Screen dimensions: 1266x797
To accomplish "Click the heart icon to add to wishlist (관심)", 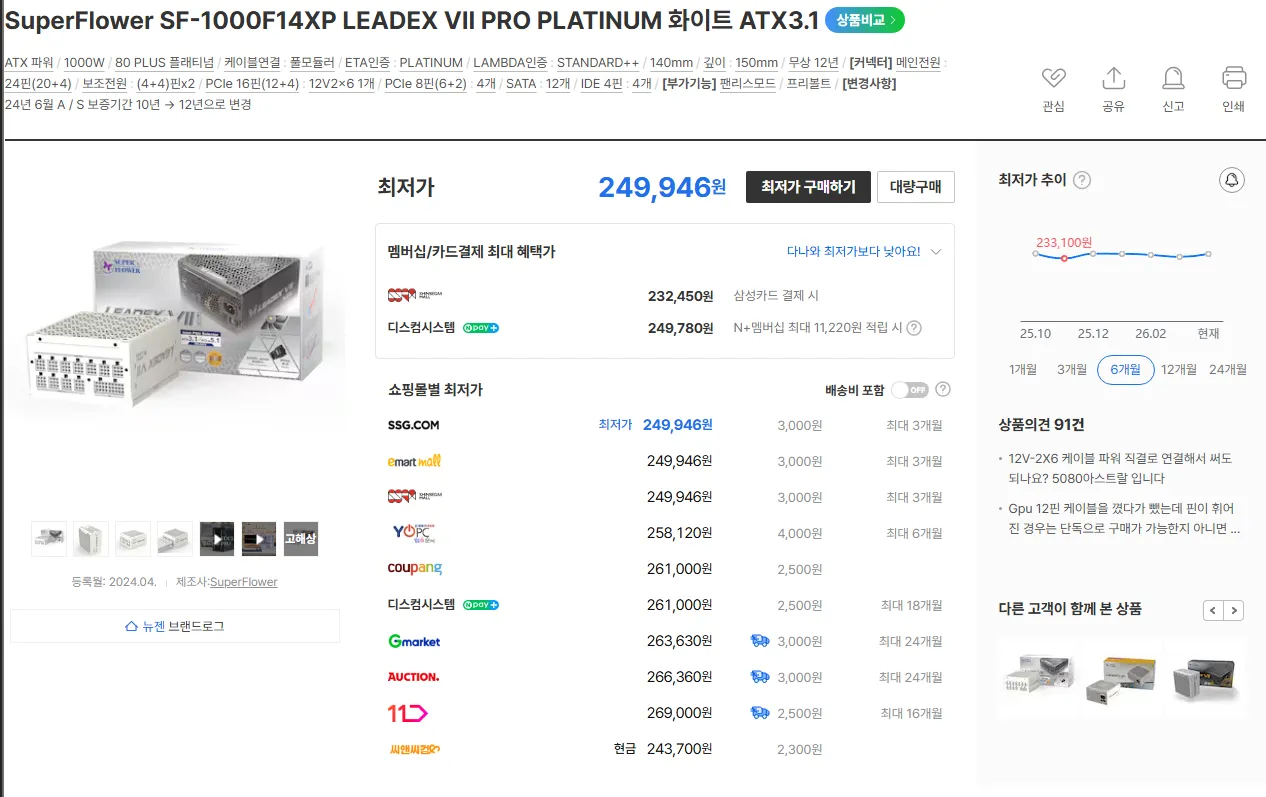I will point(1053,79).
